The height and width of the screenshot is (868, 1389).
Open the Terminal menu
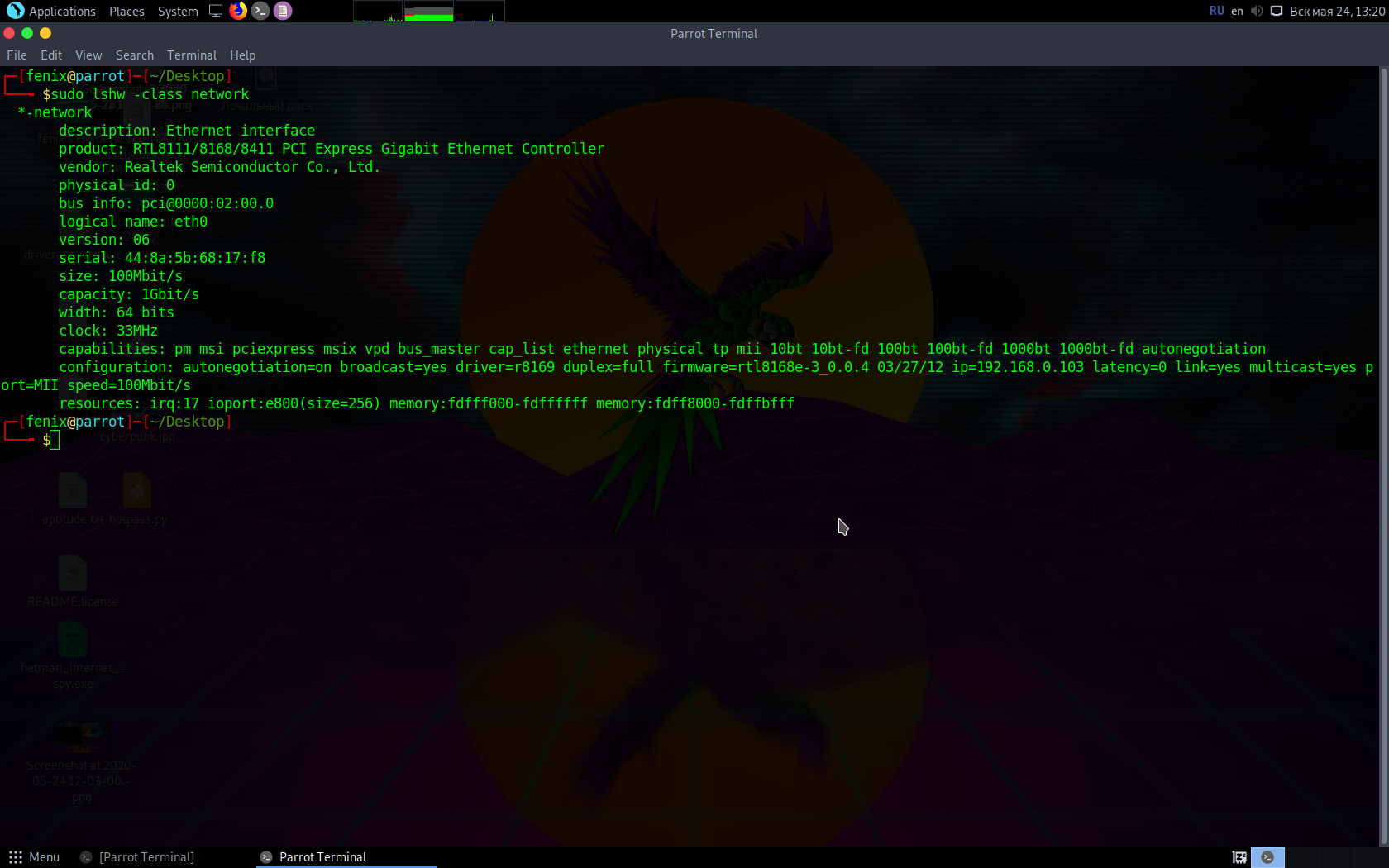pos(192,55)
